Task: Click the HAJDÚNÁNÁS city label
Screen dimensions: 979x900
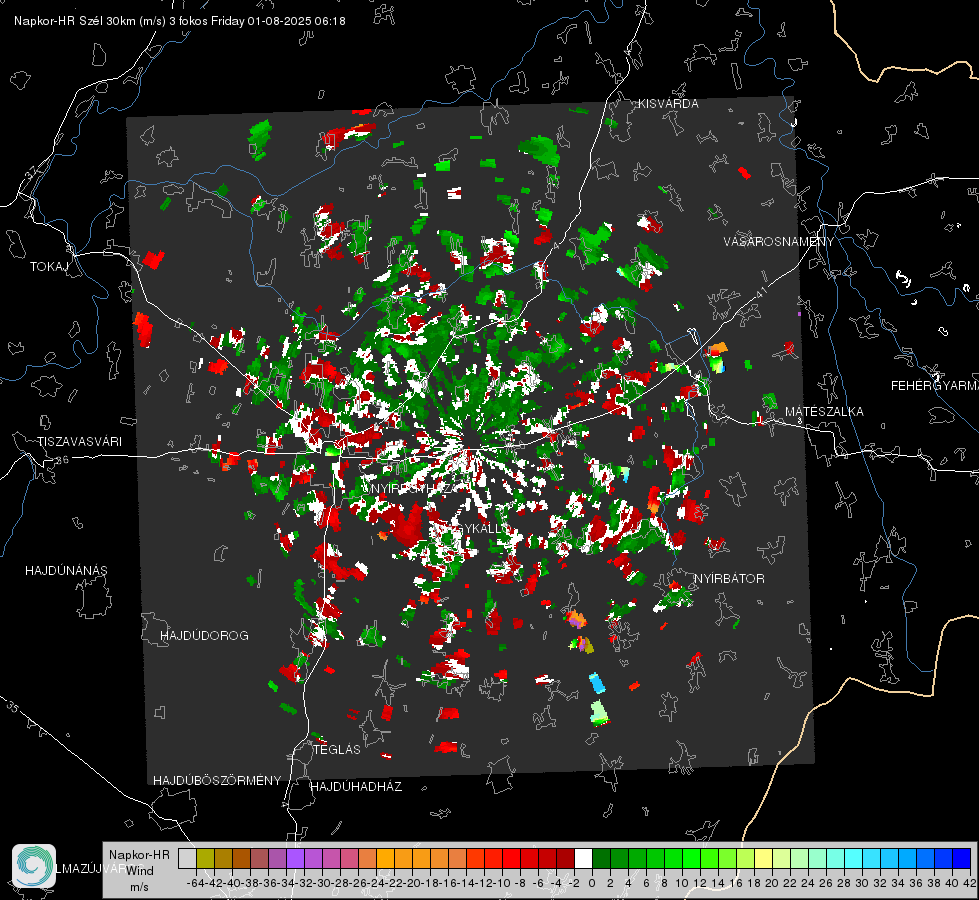Action: point(66,571)
